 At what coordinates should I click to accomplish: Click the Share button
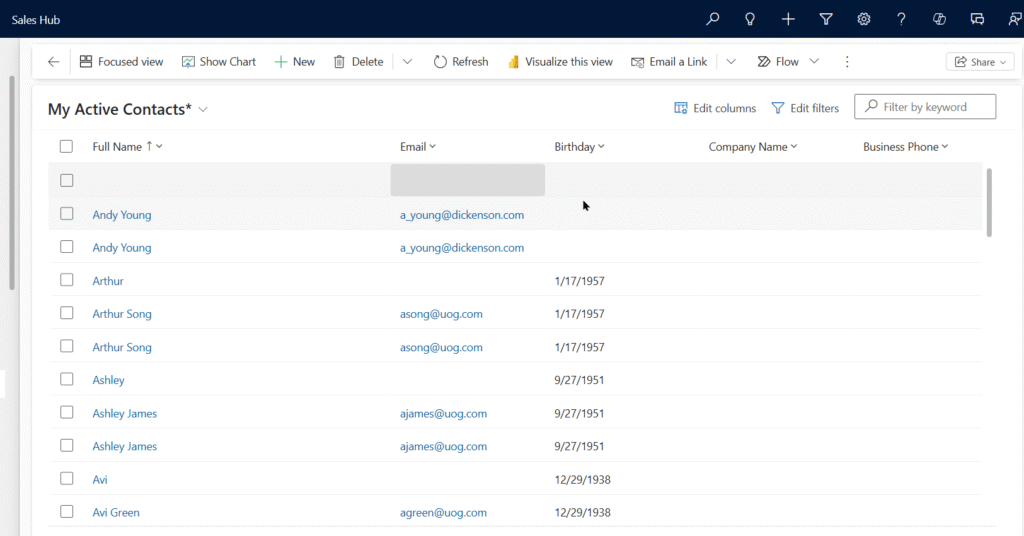point(980,61)
